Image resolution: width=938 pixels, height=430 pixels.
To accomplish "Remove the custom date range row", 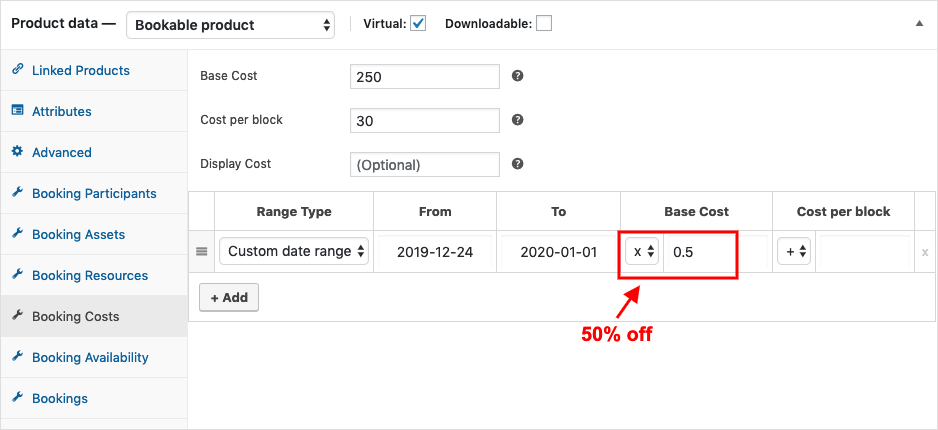I will coord(925,253).
